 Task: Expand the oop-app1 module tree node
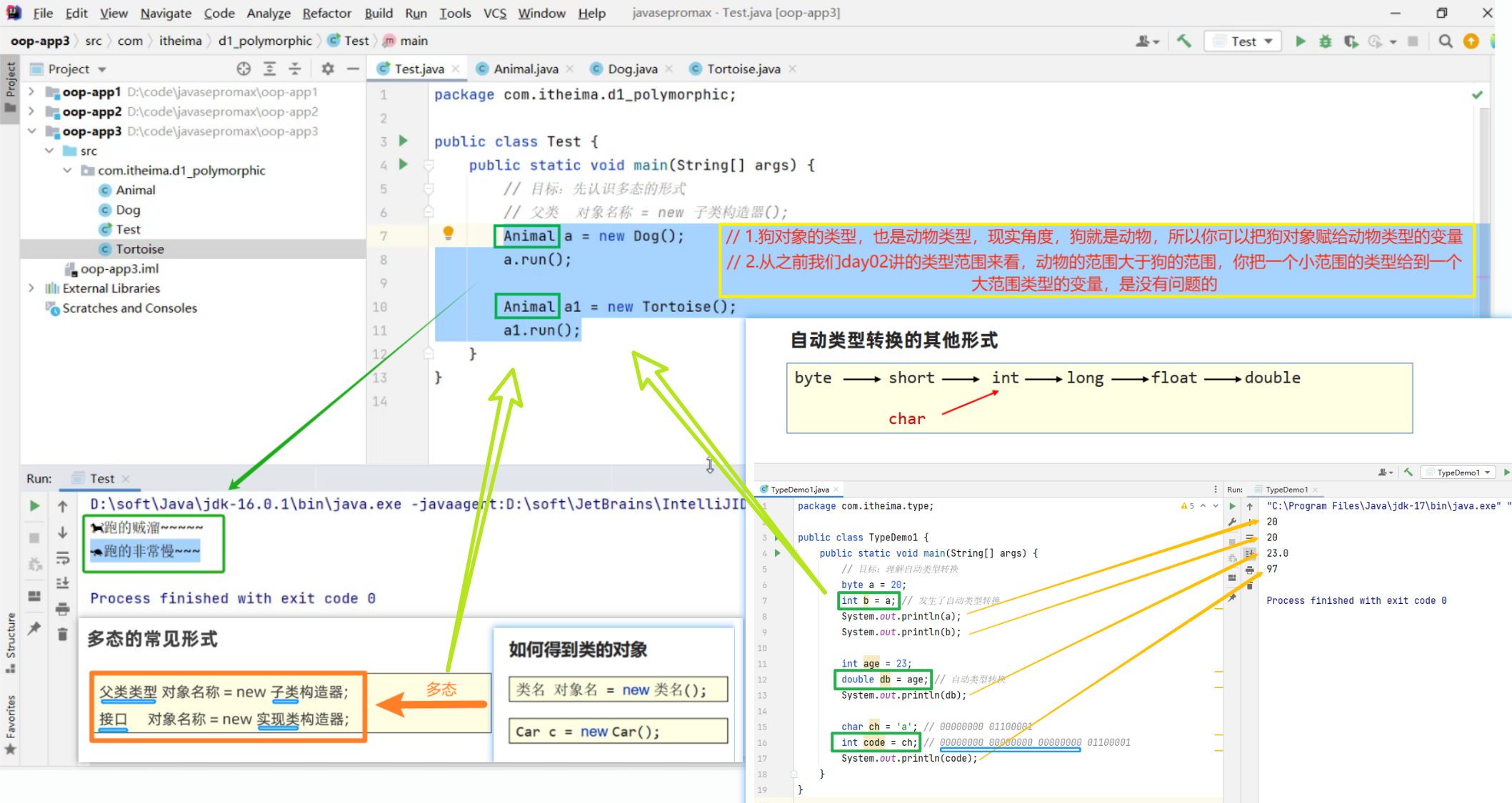click(31, 92)
